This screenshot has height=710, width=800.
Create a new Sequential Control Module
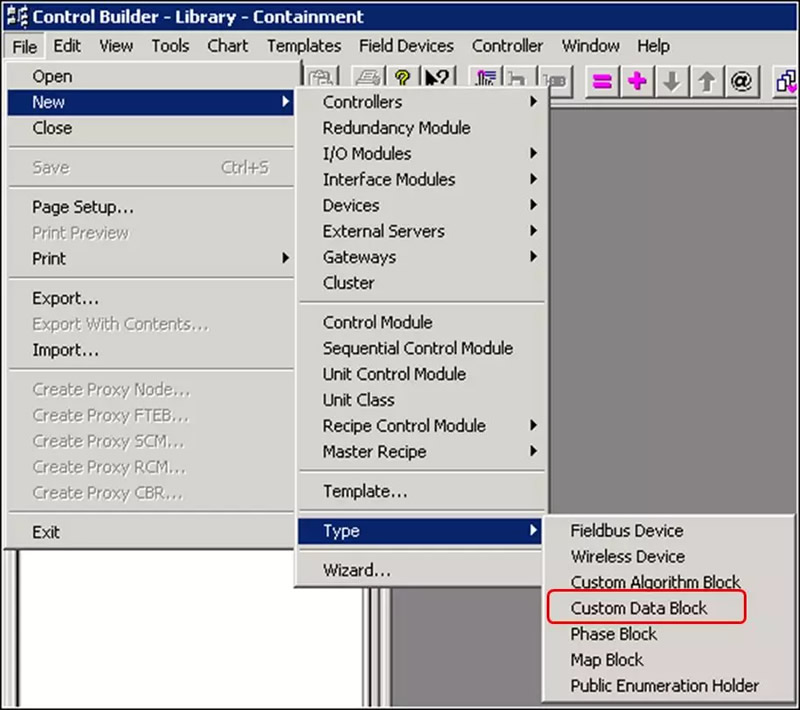point(421,348)
